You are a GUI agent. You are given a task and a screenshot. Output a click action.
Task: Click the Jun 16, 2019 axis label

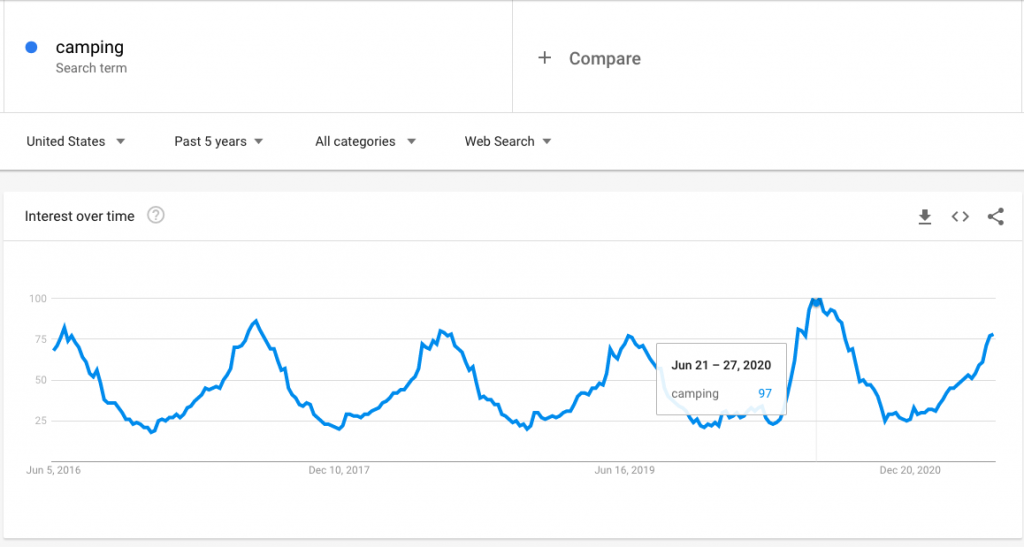pyautogui.click(x=624, y=469)
